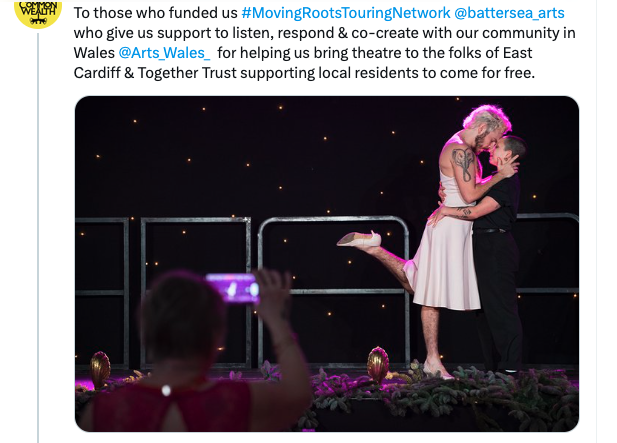
Task: Click the metal barrier railing in the photo
Action: point(333,291)
